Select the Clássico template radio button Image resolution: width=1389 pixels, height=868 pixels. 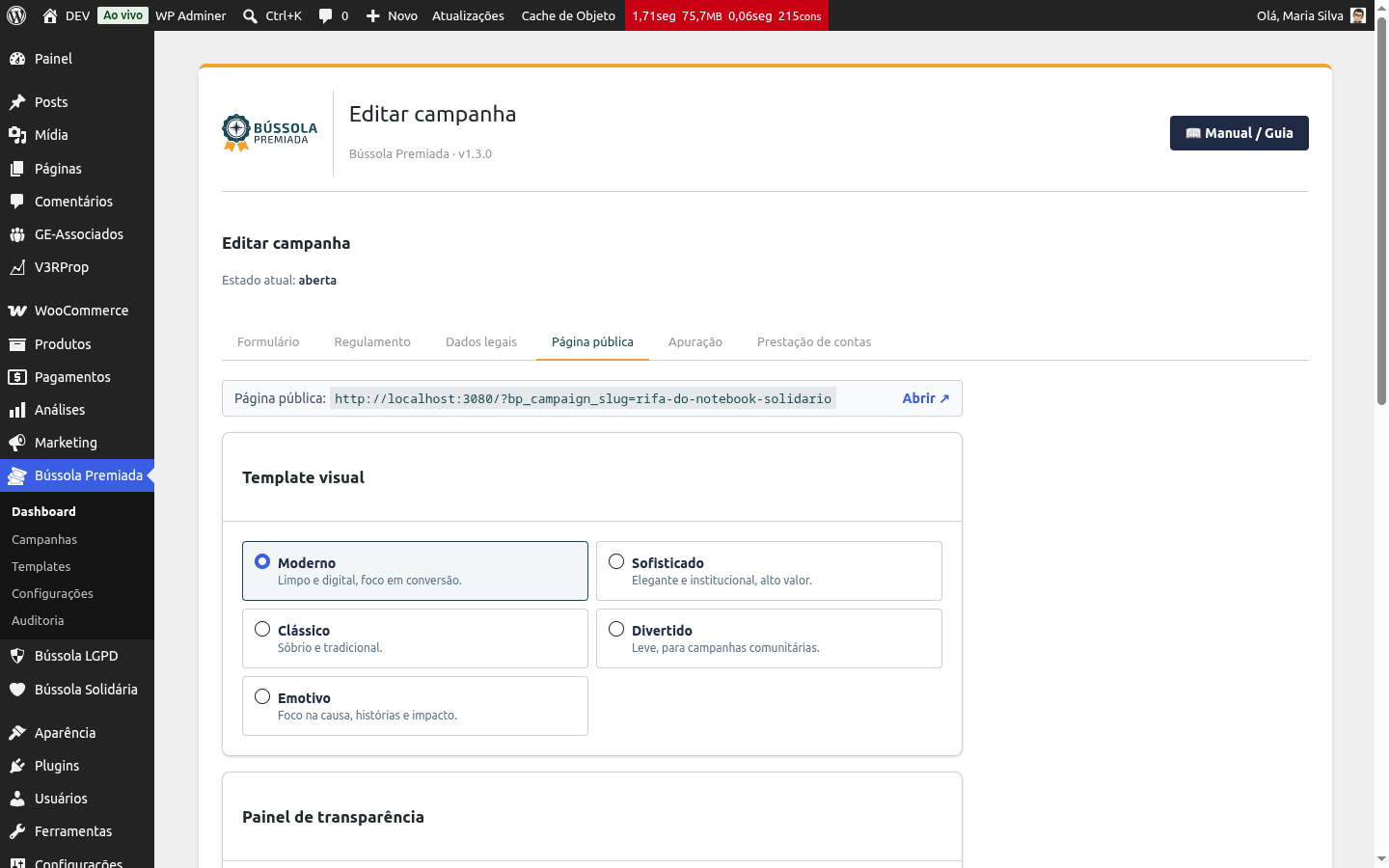coord(262,629)
